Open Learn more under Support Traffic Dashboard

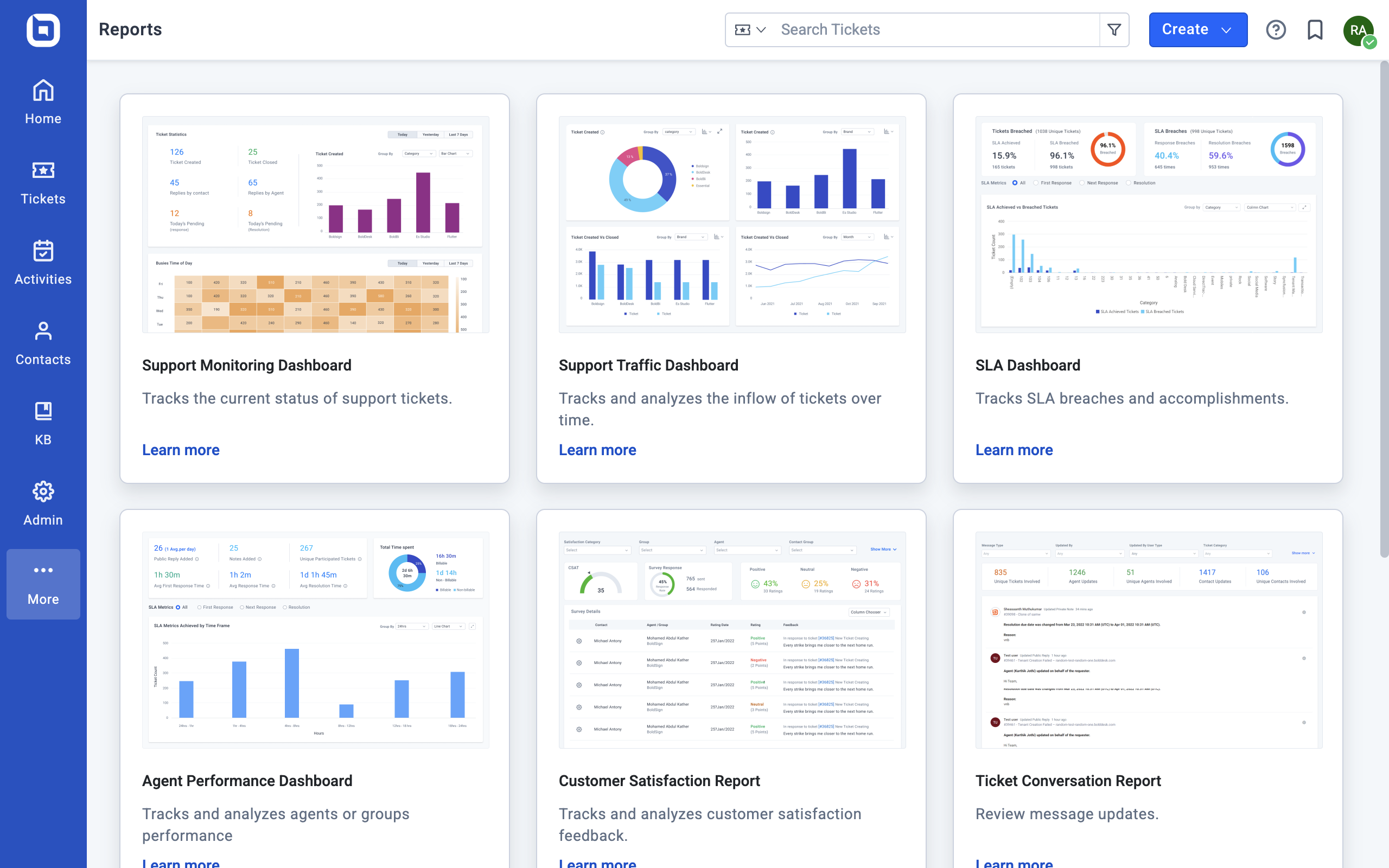(x=597, y=450)
